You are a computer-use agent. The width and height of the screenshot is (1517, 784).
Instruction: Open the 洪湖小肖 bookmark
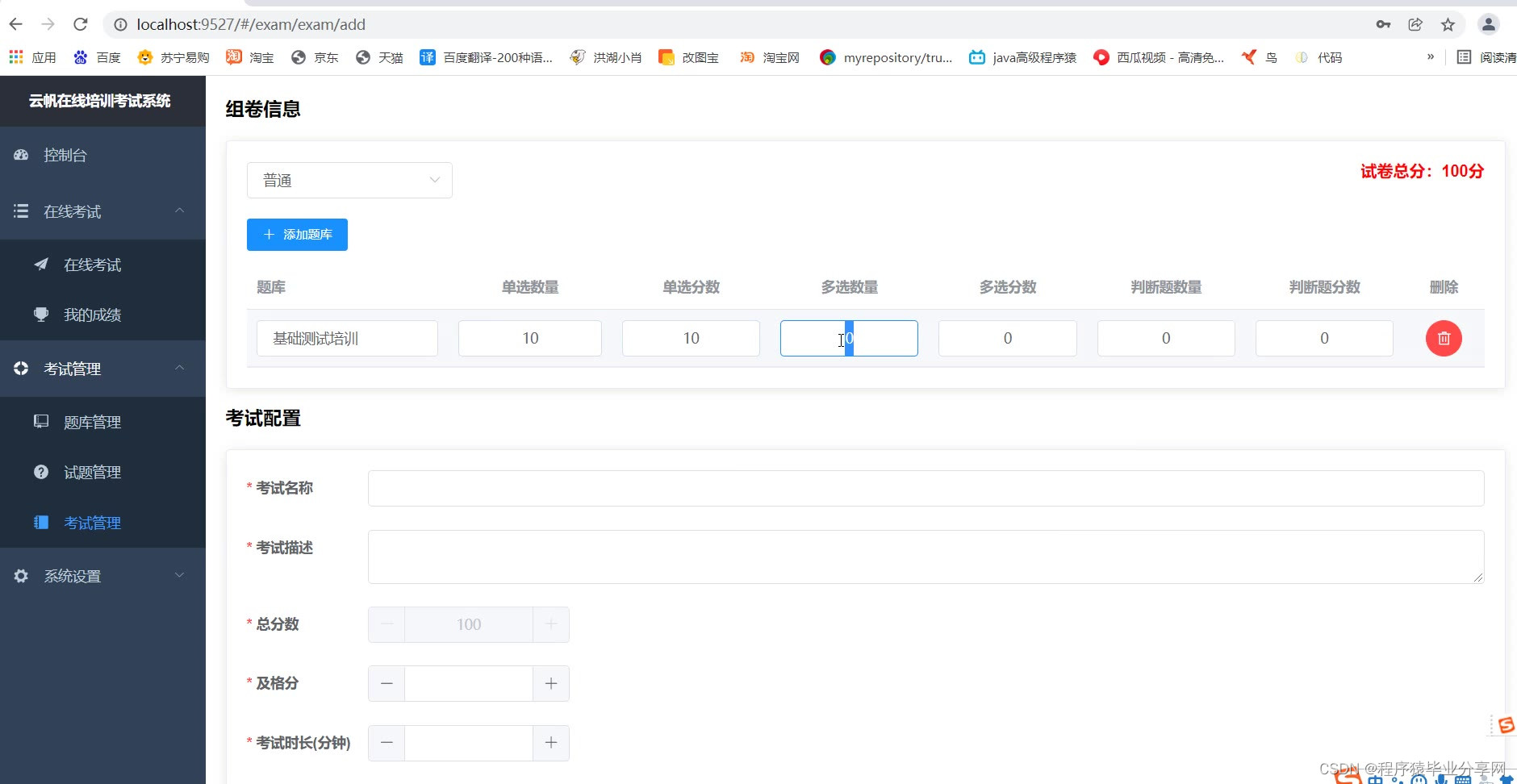(605, 57)
